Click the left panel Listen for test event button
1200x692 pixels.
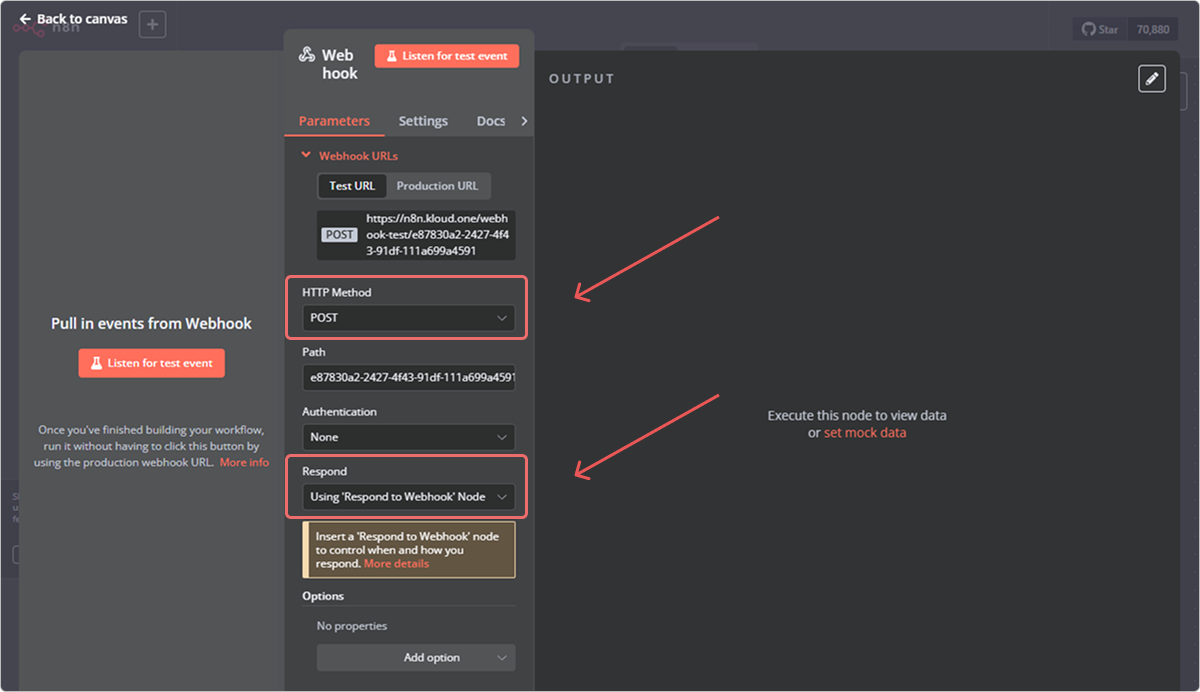tap(152, 363)
